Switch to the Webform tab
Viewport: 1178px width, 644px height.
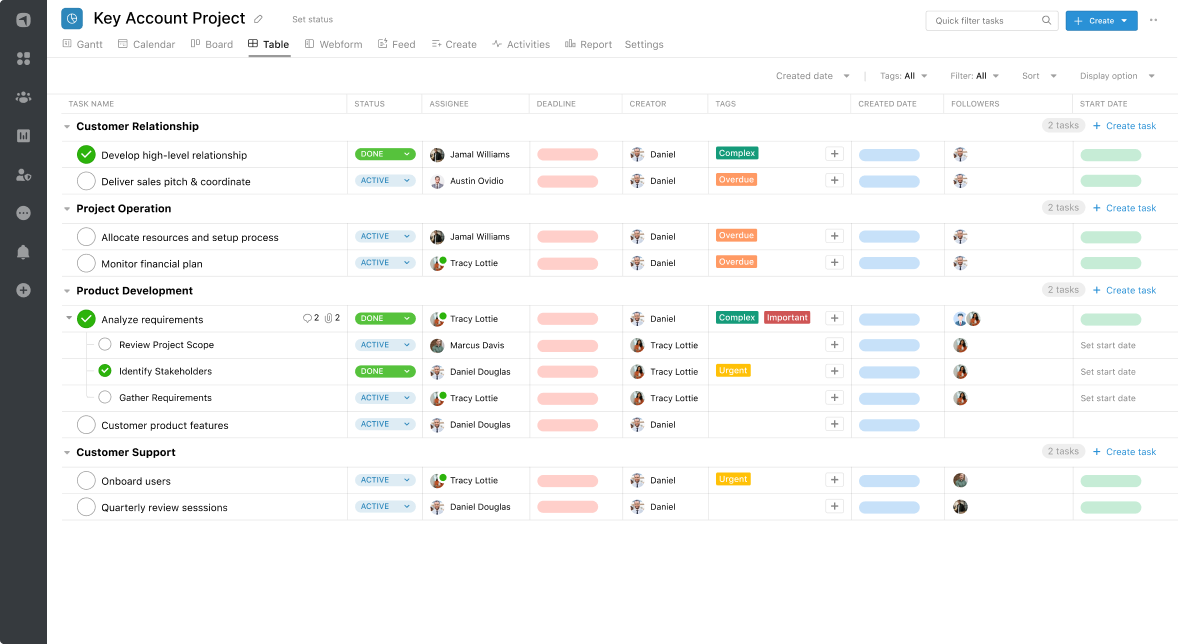coord(333,44)
